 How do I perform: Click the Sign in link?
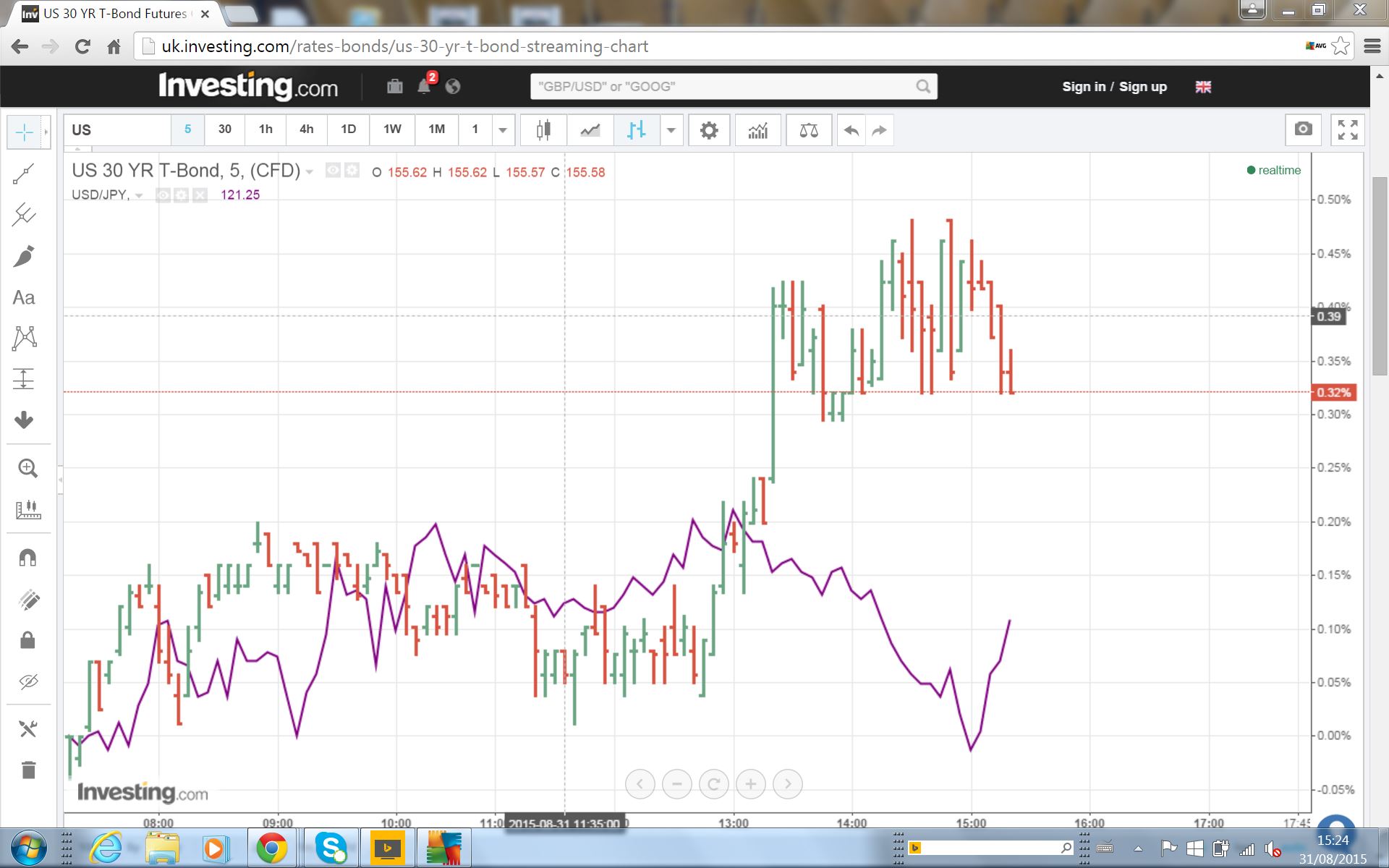[x=1084, y=87]
